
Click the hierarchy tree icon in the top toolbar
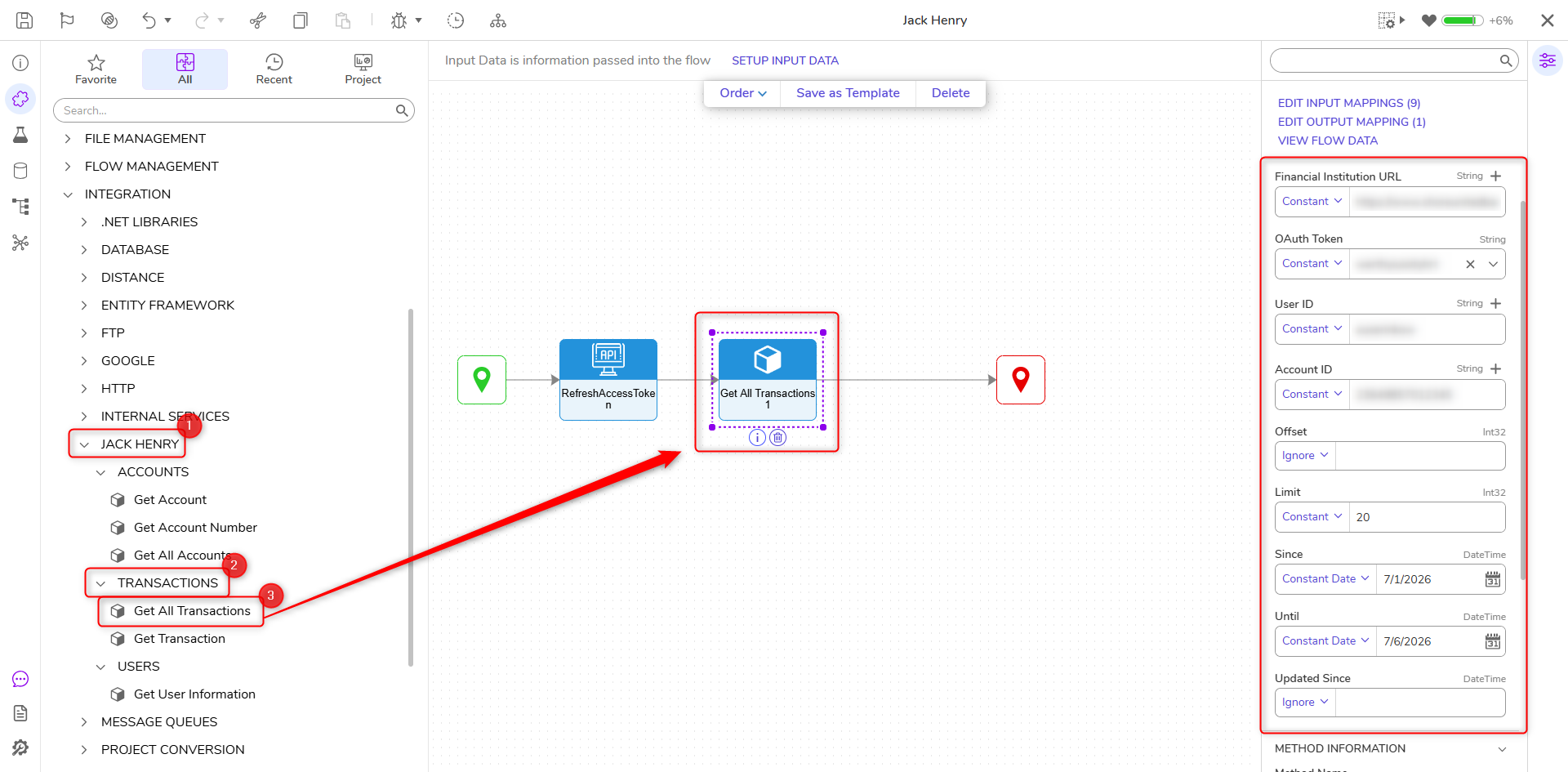click(x=498, y=20)
